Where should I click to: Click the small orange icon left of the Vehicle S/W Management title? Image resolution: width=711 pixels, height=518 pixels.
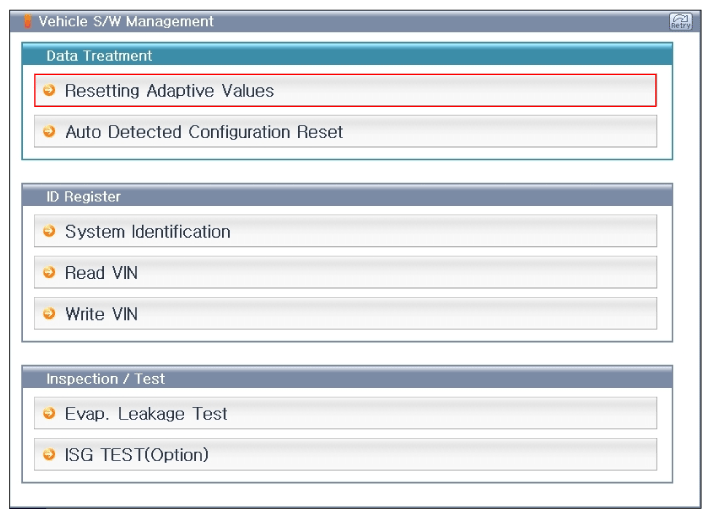[x=28, y=21]
